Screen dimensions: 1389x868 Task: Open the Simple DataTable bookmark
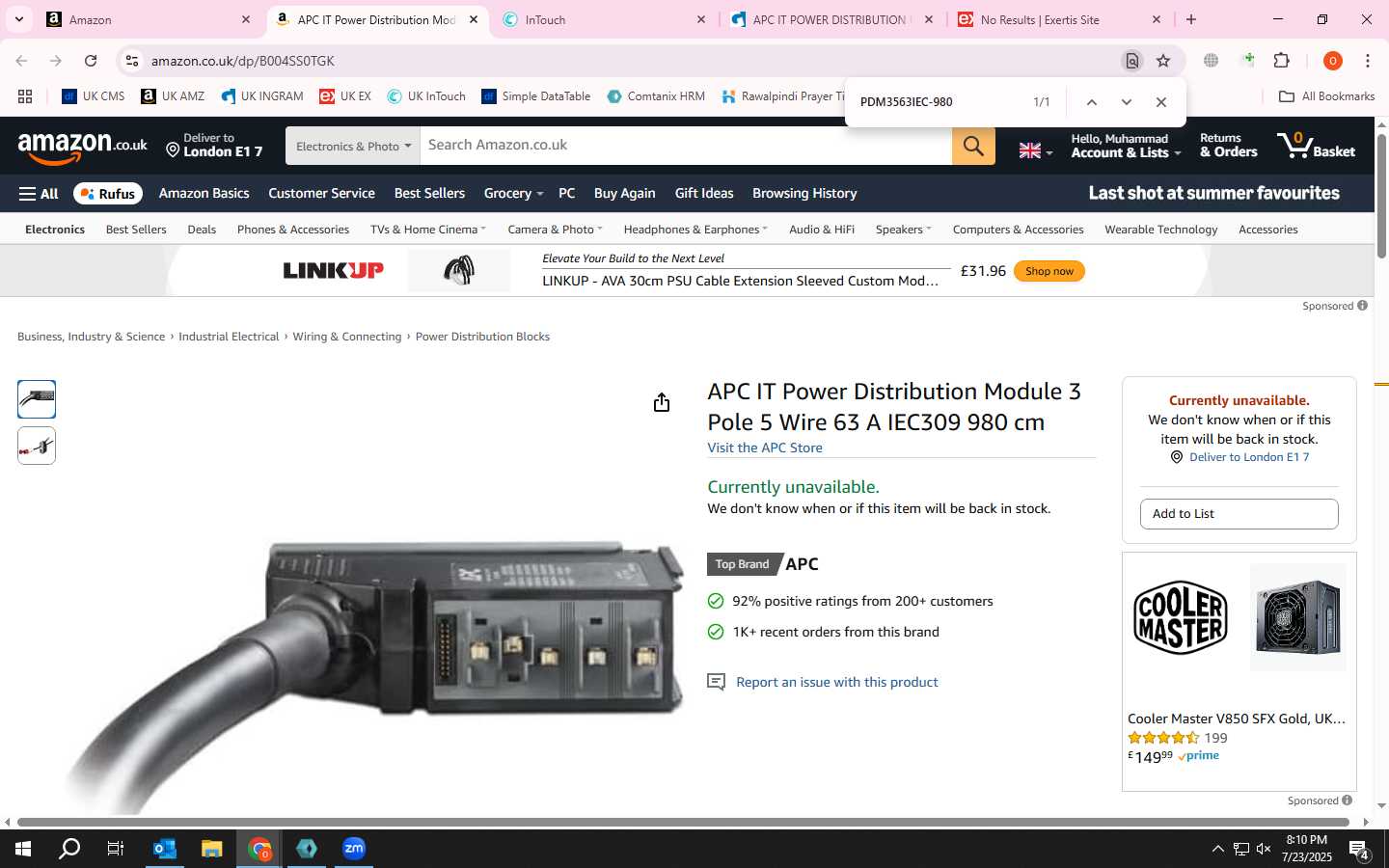[536, 96]
